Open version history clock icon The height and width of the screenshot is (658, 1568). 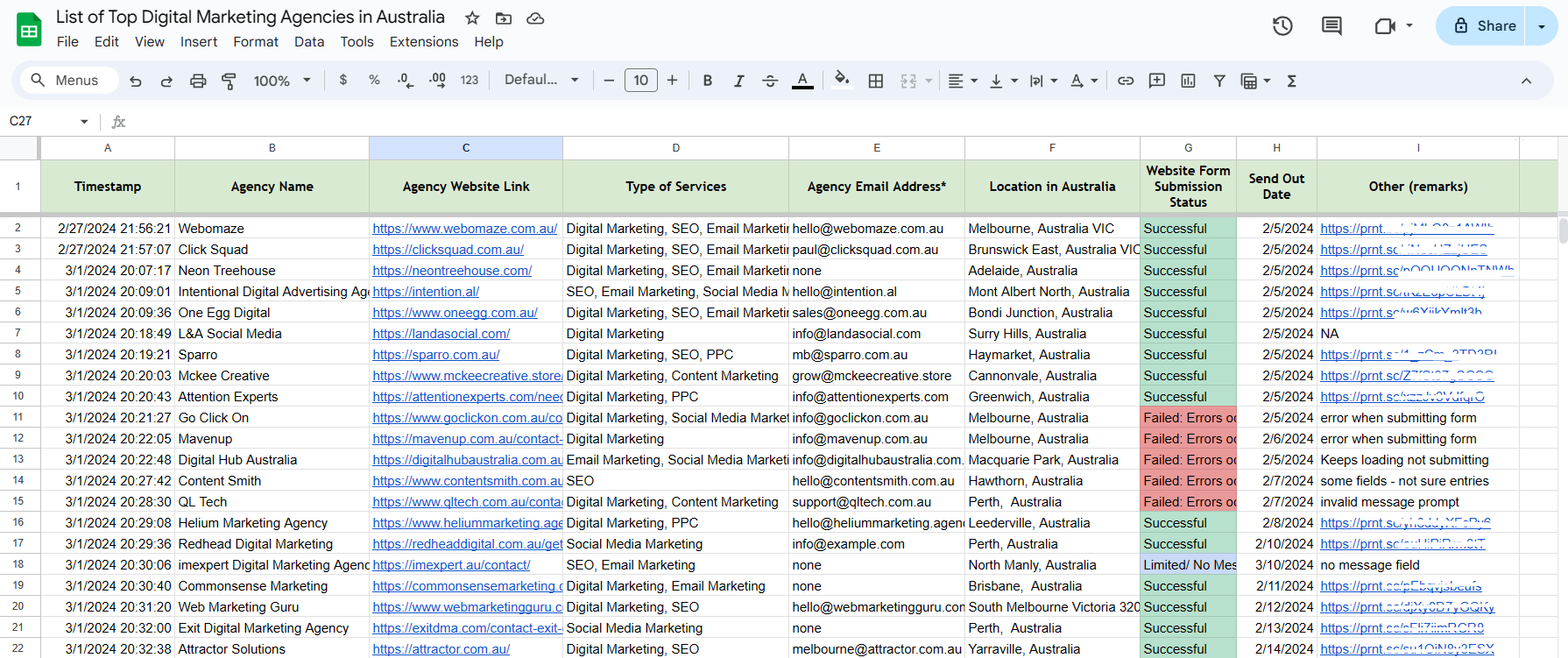click(1282, 26)
